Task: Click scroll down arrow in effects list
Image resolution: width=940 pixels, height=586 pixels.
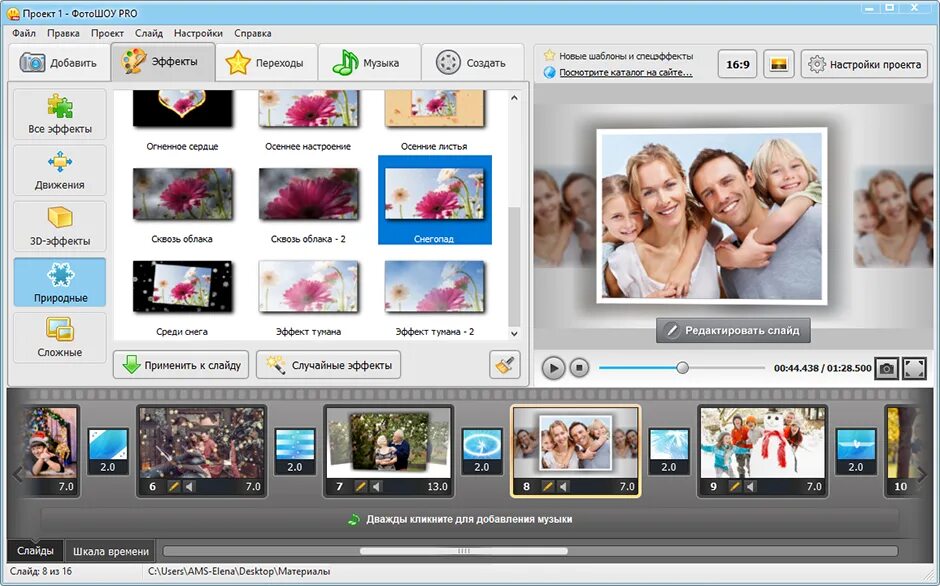Action: (x=514, y=333)
